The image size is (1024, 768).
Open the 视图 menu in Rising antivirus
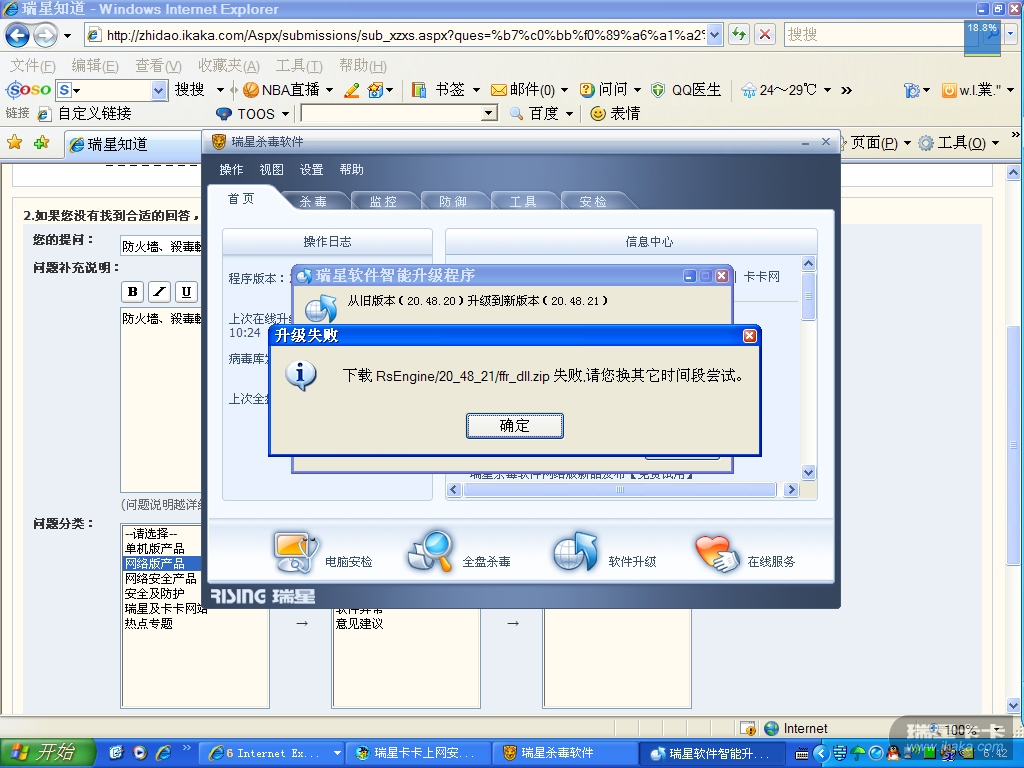[x=272, y=170]
